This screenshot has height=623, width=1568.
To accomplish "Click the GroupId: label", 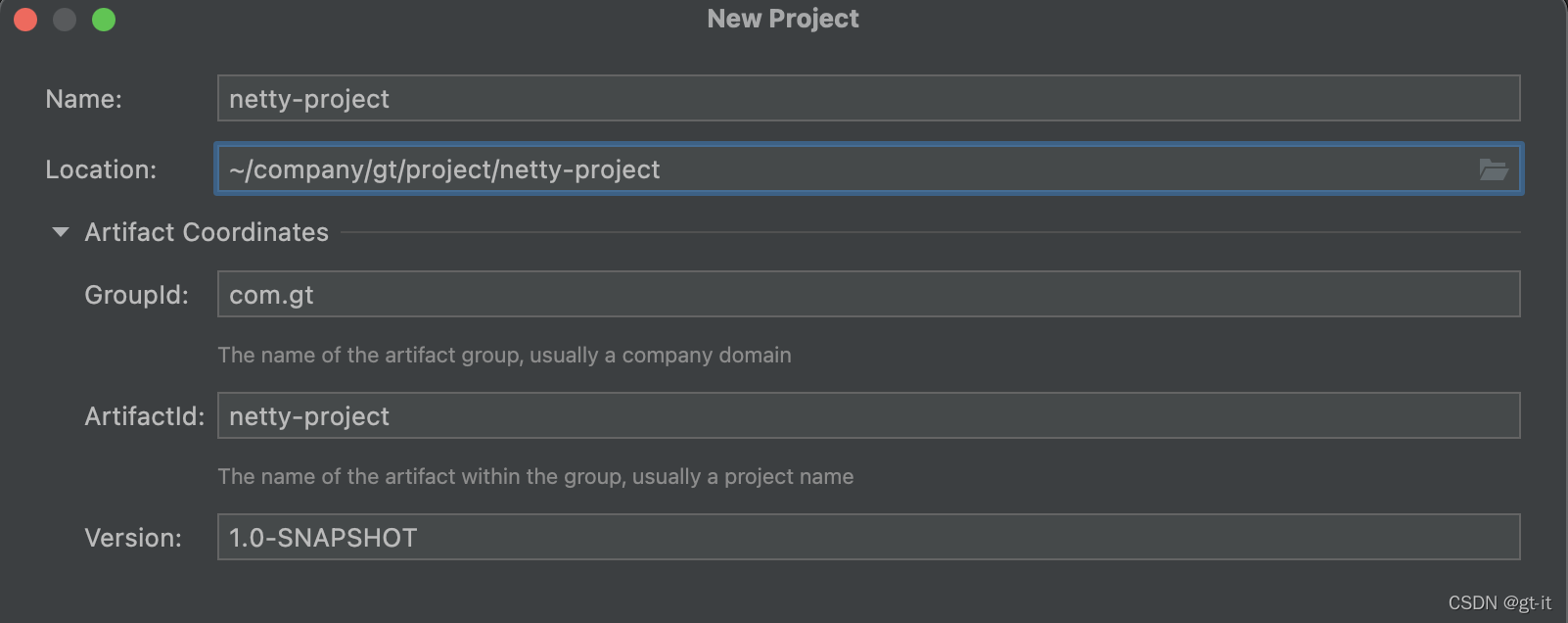I will coord(136,295).
